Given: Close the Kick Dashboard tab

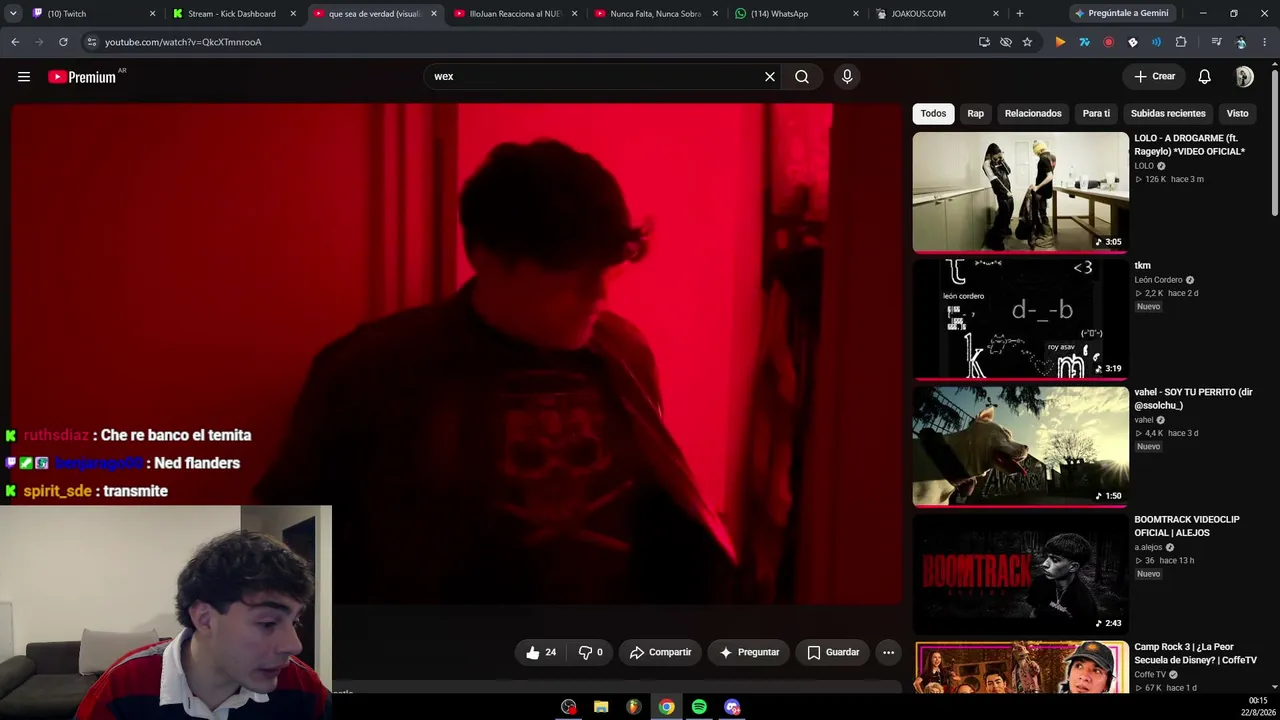Looking at the screenshot, I should 293,14.
